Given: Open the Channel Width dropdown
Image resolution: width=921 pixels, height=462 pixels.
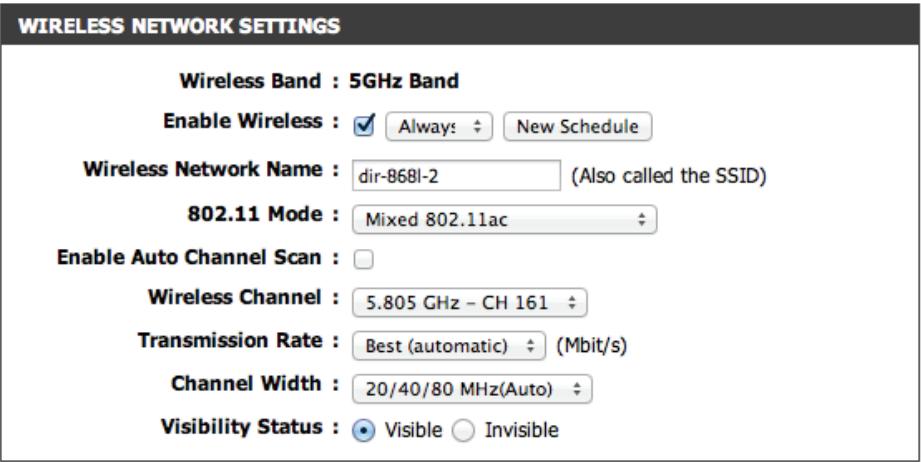Looking at the screenshot, I should coord(472,389).
